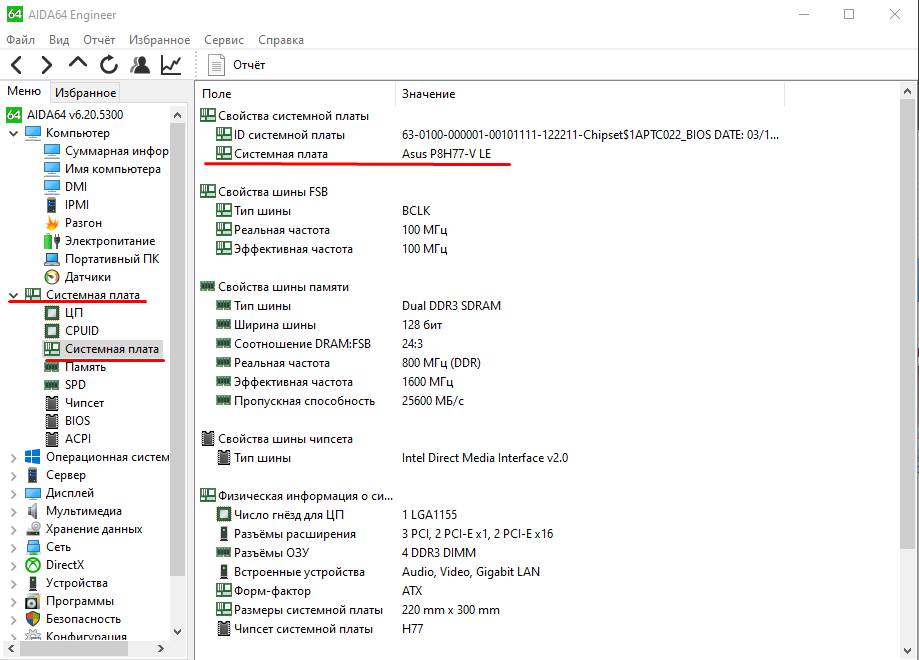Open the IPMI tree entry

(x=67, y=205)
